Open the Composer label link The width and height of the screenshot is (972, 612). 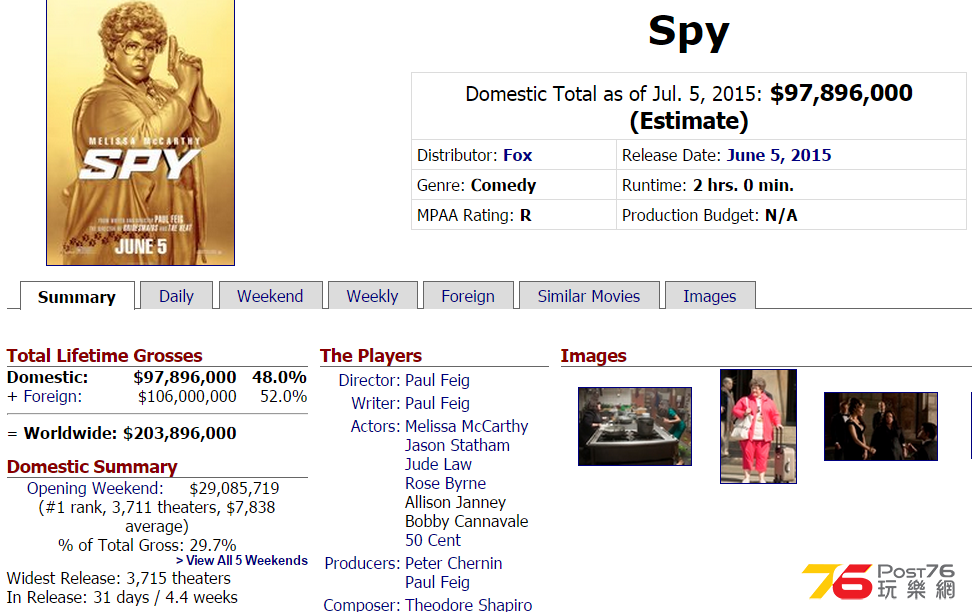(x=362, y=605)
